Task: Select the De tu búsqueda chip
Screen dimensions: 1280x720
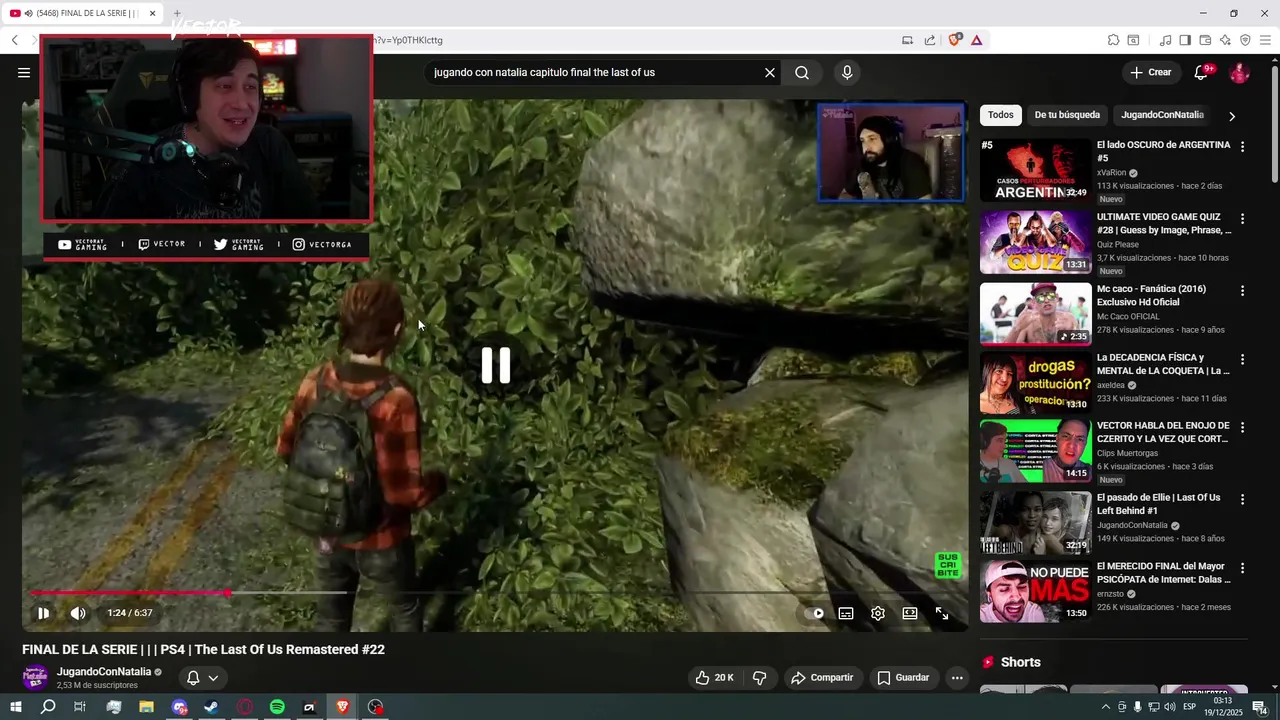Action: [x=1067, y=115]
